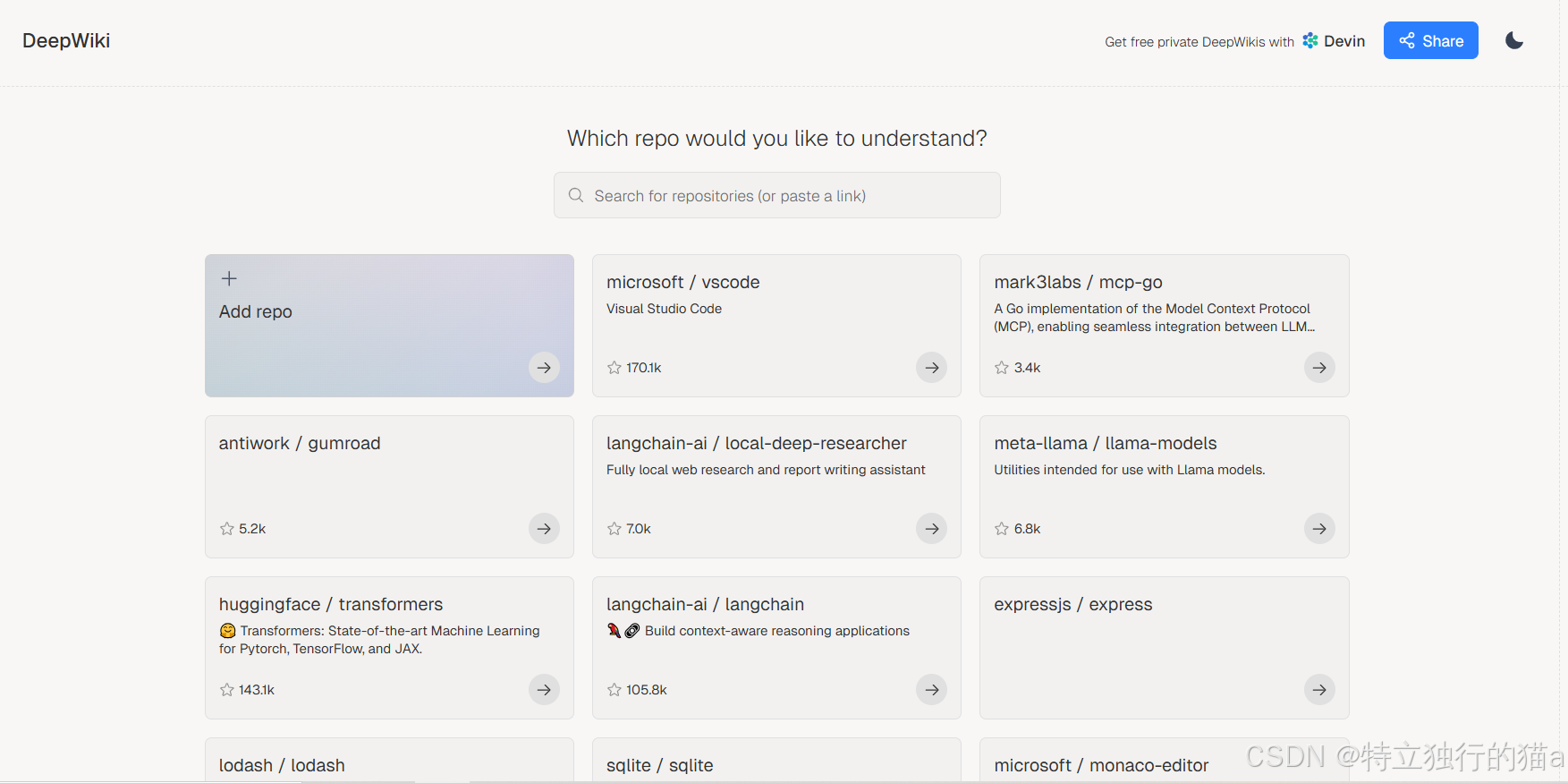Click the star icon beside 105.8k
The width and height of the screenshot is (1568, 783).
tap(614, 690)
